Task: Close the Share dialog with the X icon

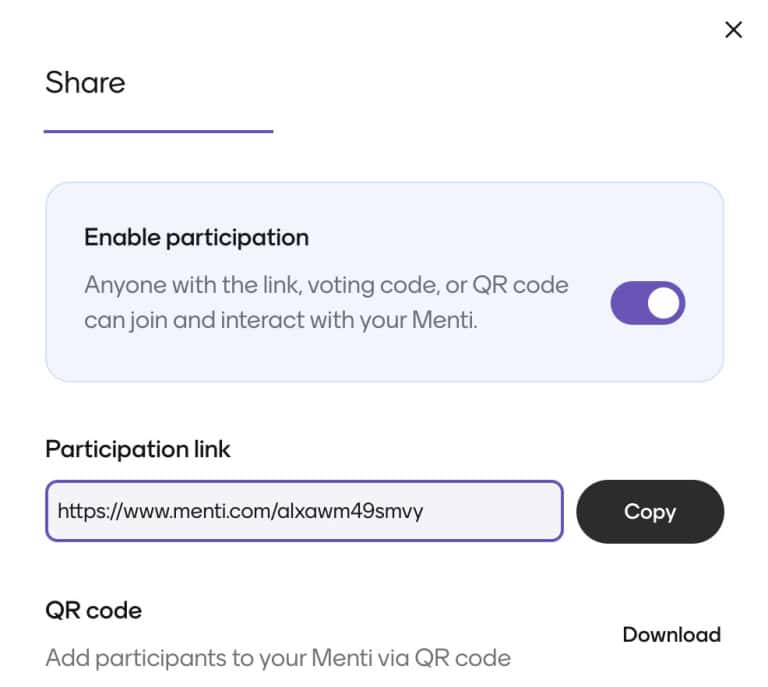Action: 733,30
